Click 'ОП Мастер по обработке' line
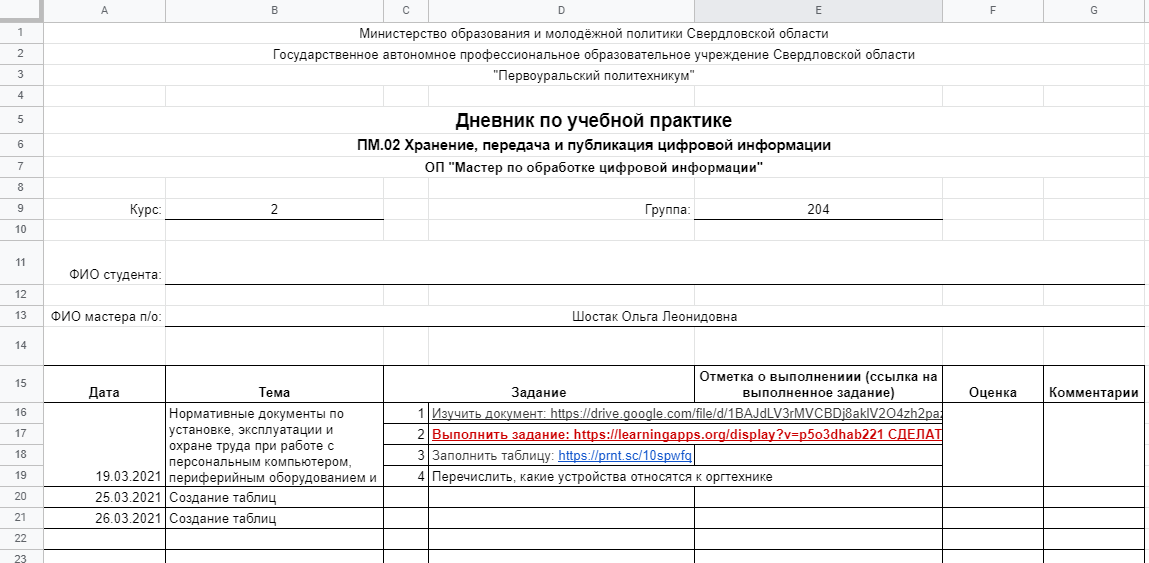This screenshot has width=1149, height=563. pos(594,168)
